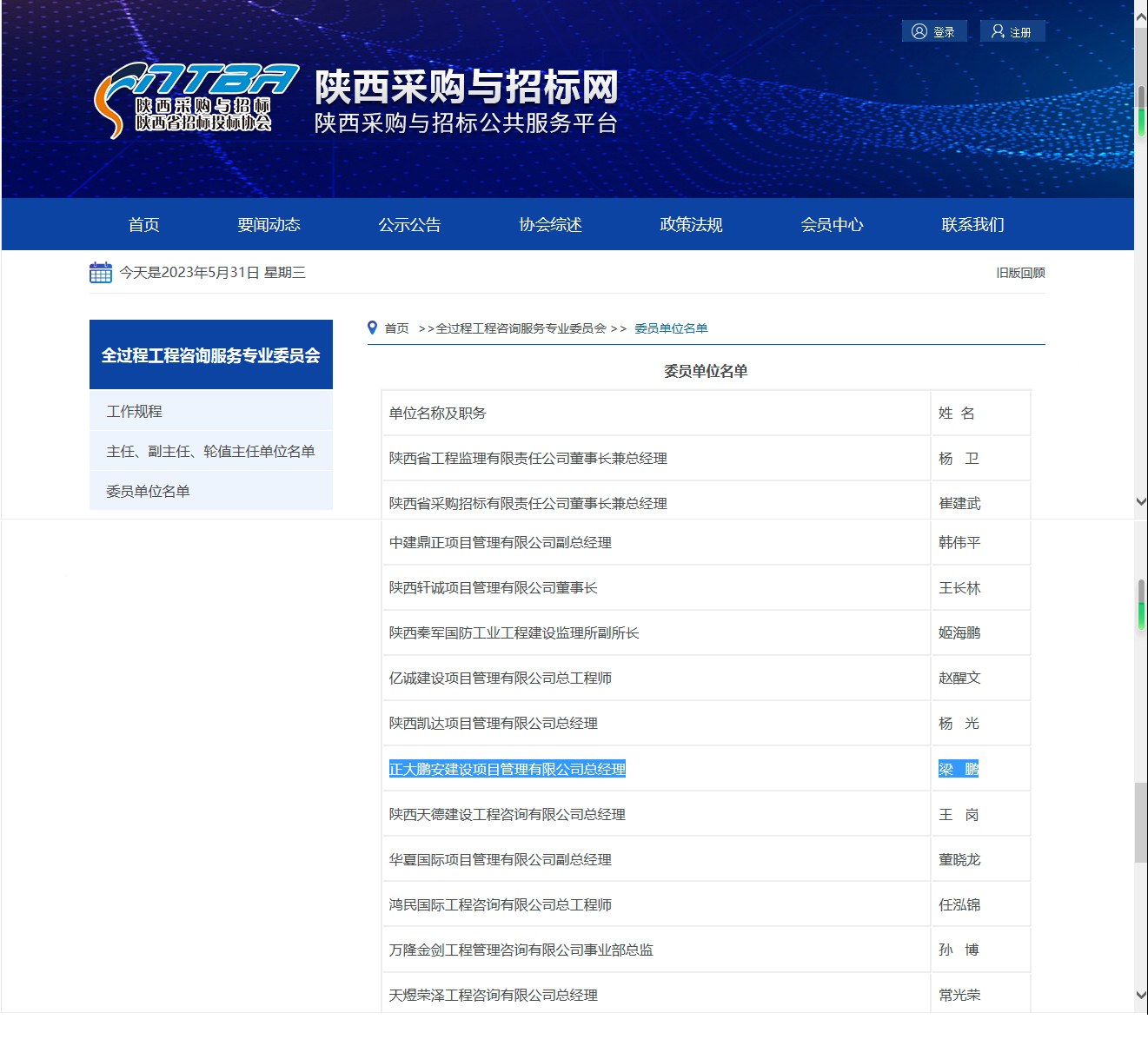Click the breadcrumb location pin icon
Screen dimensions: 1148x1046
373,328
